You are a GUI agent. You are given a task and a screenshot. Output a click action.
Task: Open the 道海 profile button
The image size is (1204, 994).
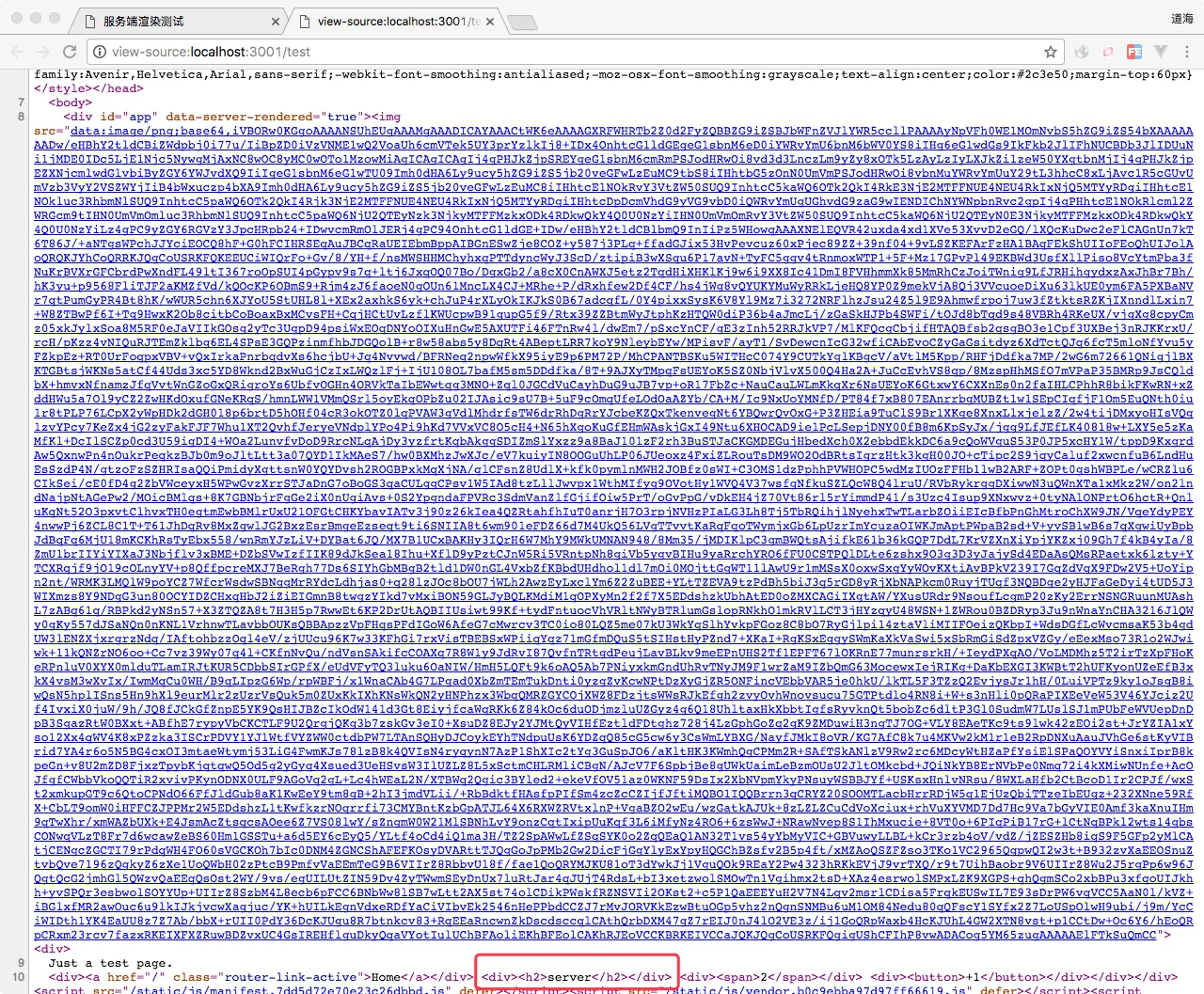click(1181, 18)
